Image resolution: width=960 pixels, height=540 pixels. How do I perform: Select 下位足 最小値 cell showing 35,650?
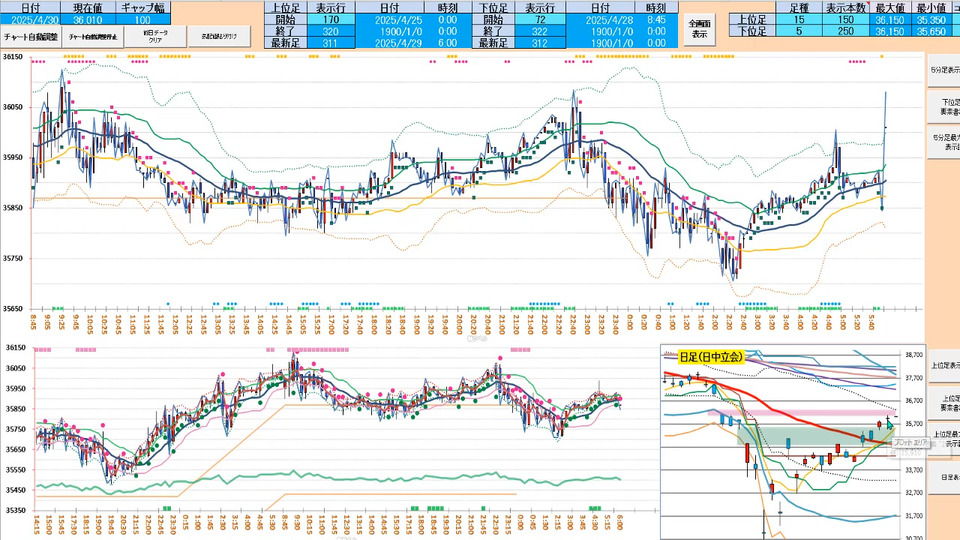pos(931,31)
